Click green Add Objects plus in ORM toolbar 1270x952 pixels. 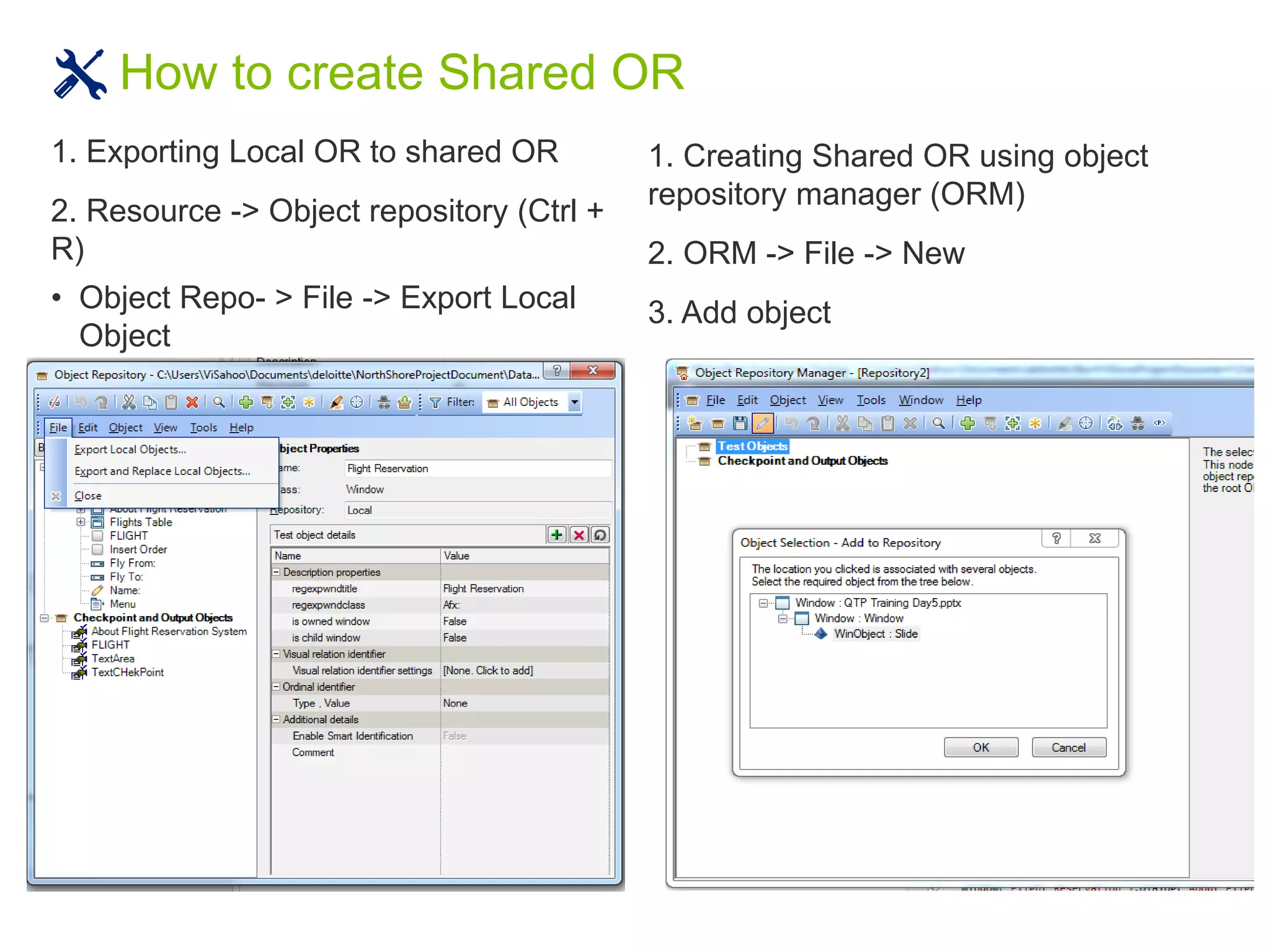967,423
